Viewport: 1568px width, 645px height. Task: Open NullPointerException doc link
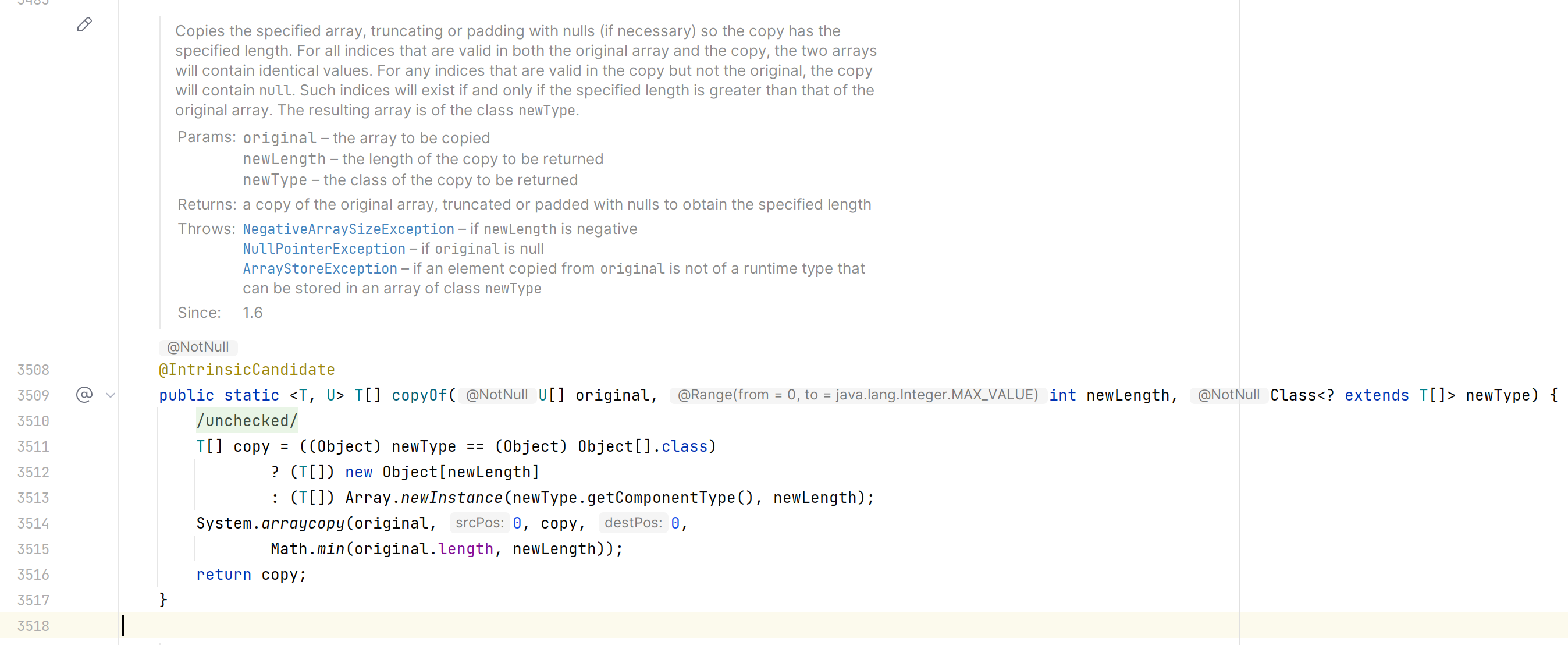coord(324,249)
